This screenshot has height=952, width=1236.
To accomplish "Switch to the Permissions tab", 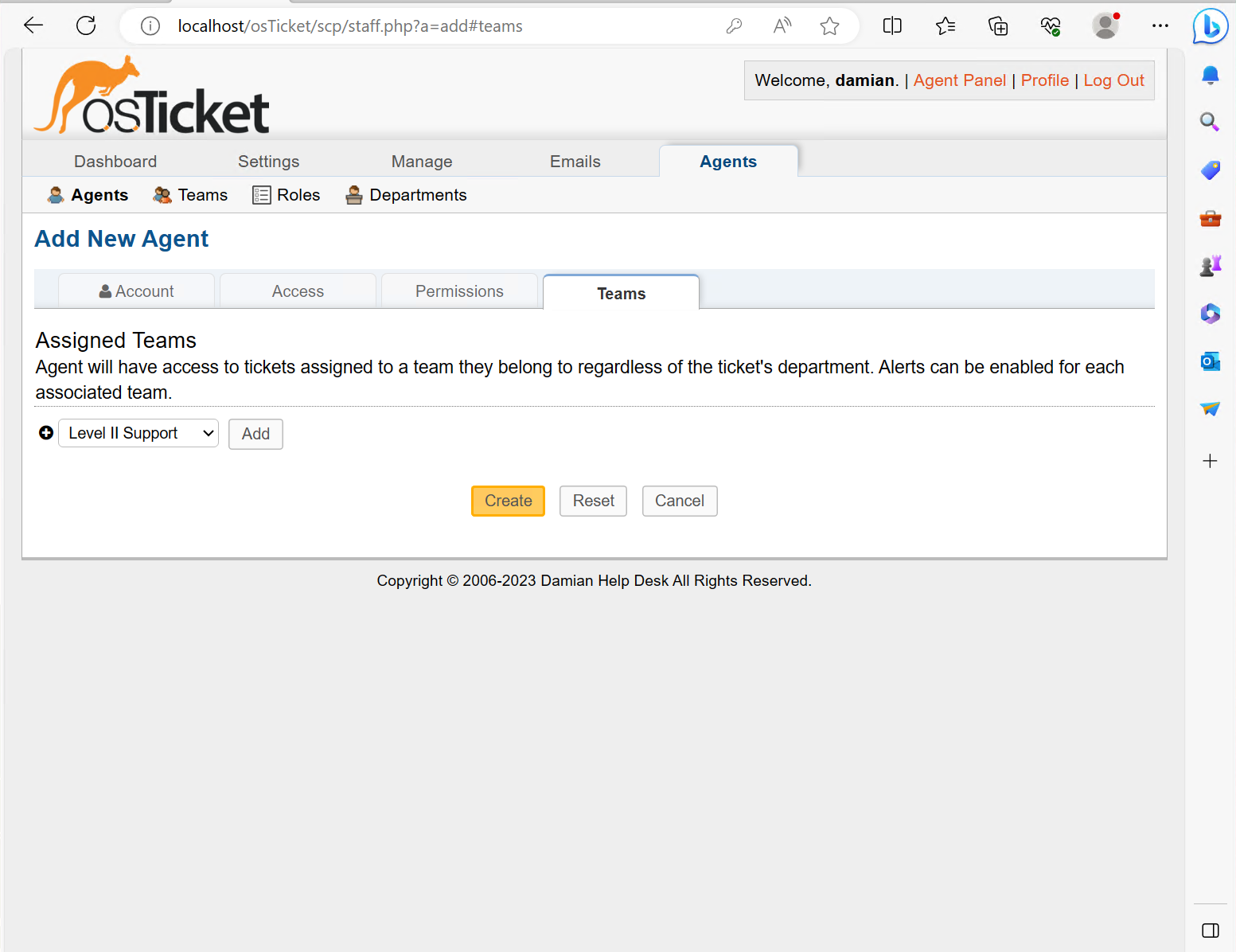I will tap(459, 291).
